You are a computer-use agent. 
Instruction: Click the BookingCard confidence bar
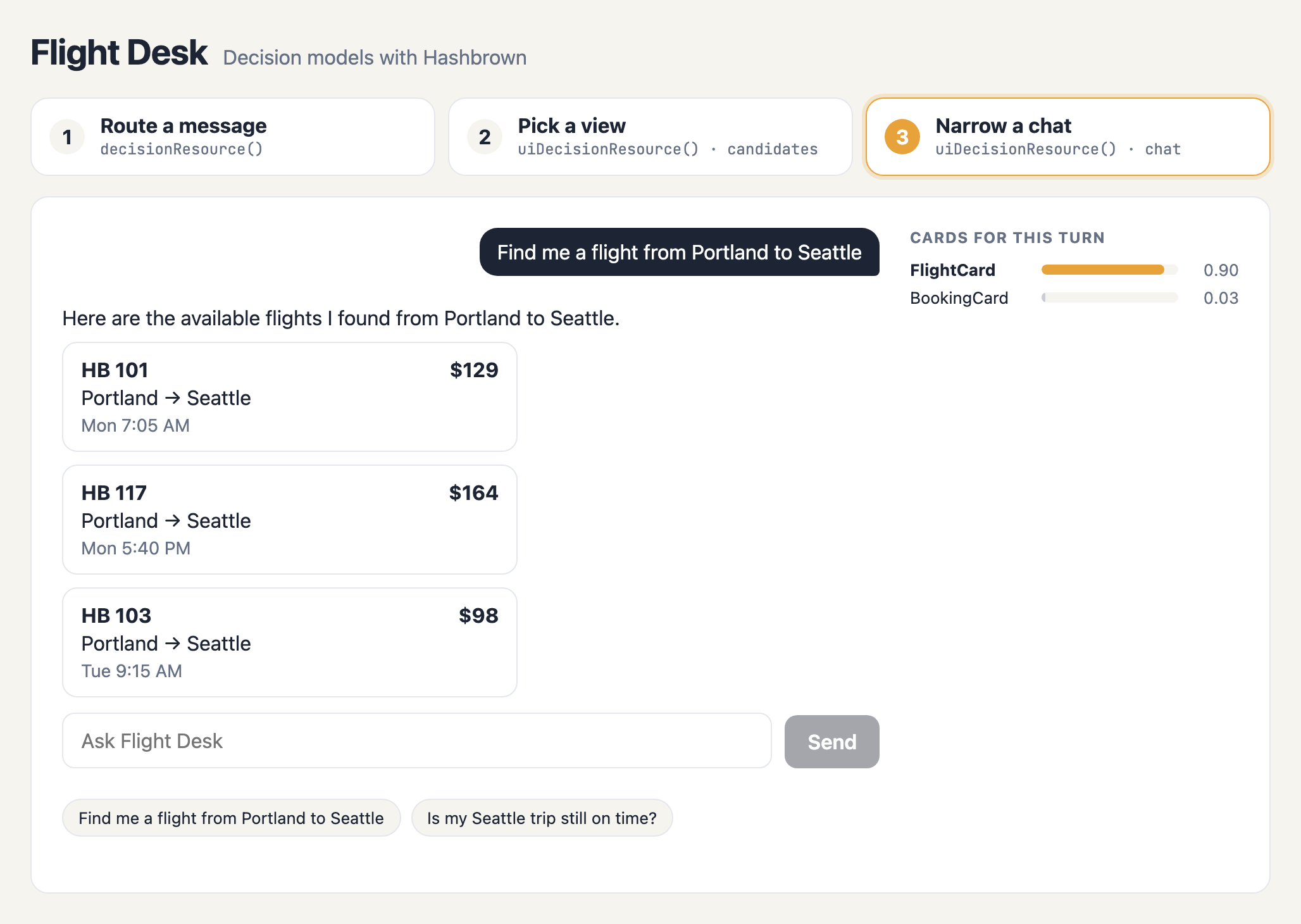coord(1110,297)
